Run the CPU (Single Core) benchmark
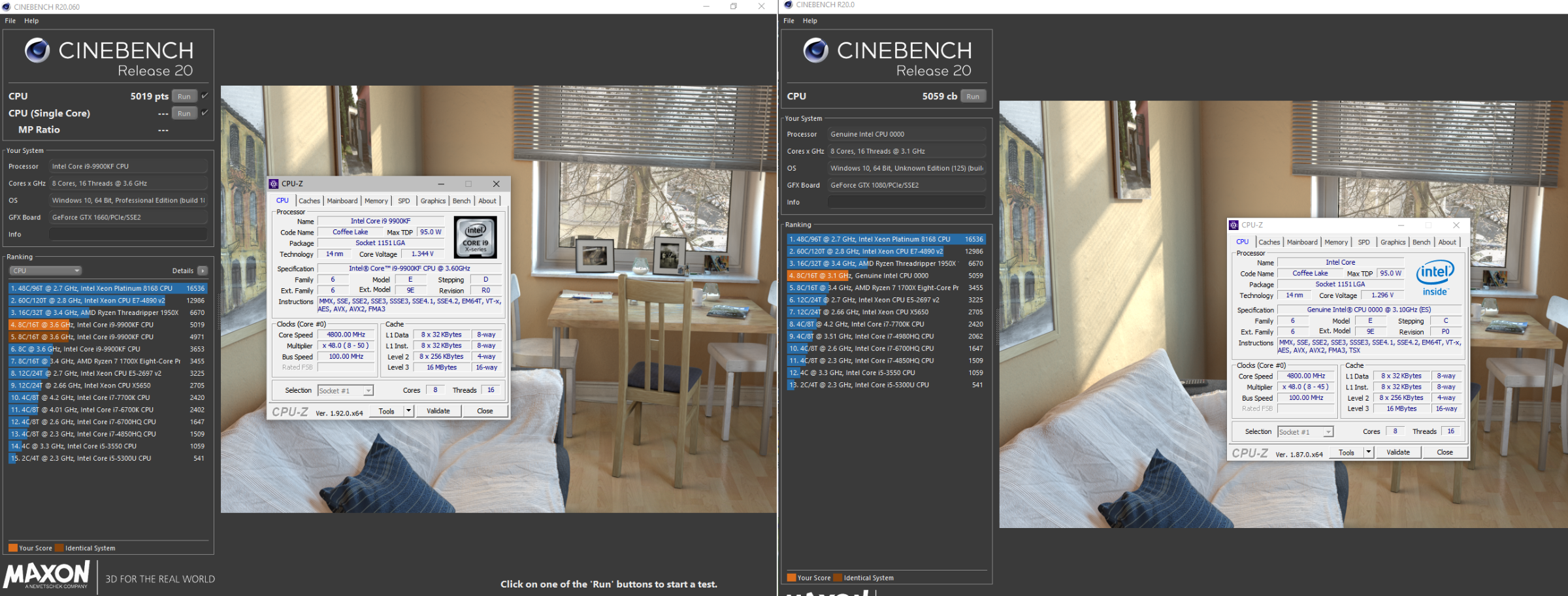This screenshot has width=1568, height=596. click(184, 113)
